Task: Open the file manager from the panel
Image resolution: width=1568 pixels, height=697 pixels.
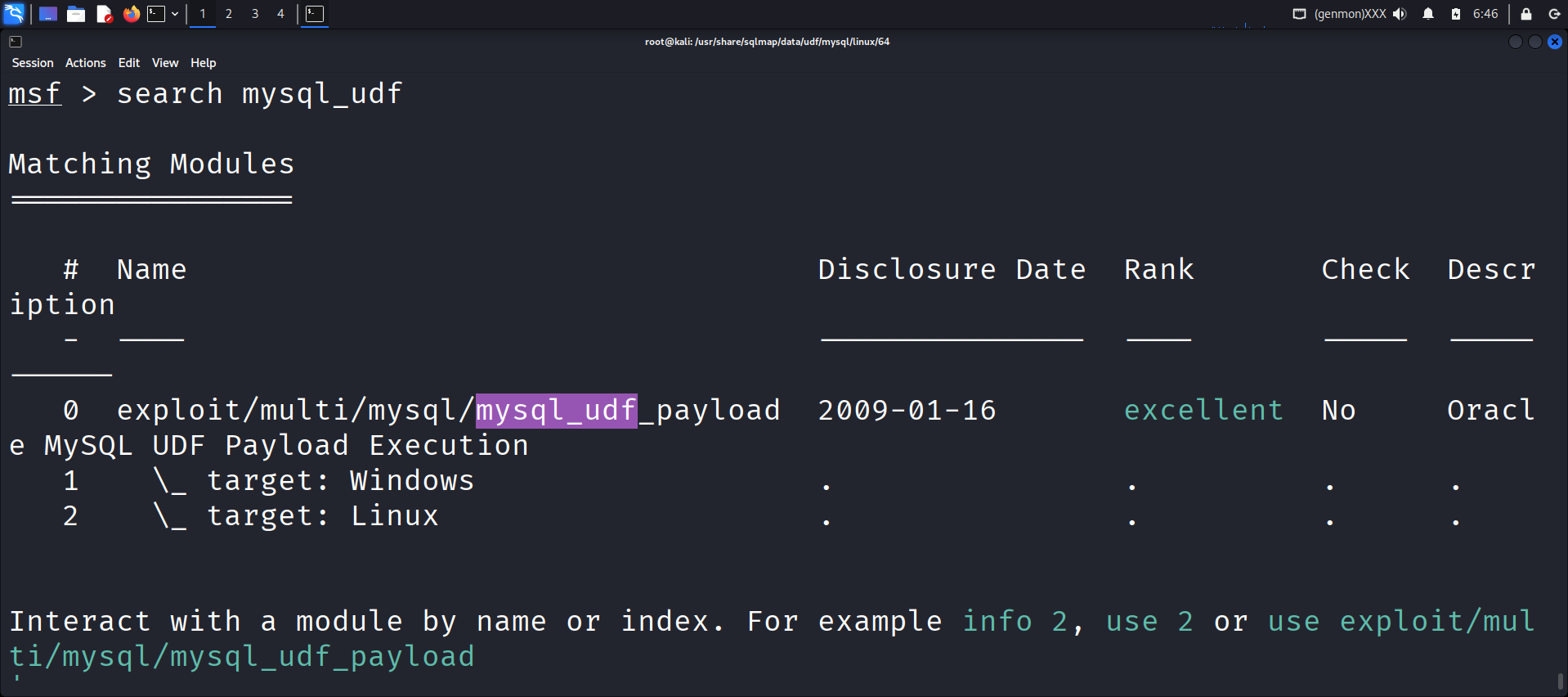Action: pos(76,14)
